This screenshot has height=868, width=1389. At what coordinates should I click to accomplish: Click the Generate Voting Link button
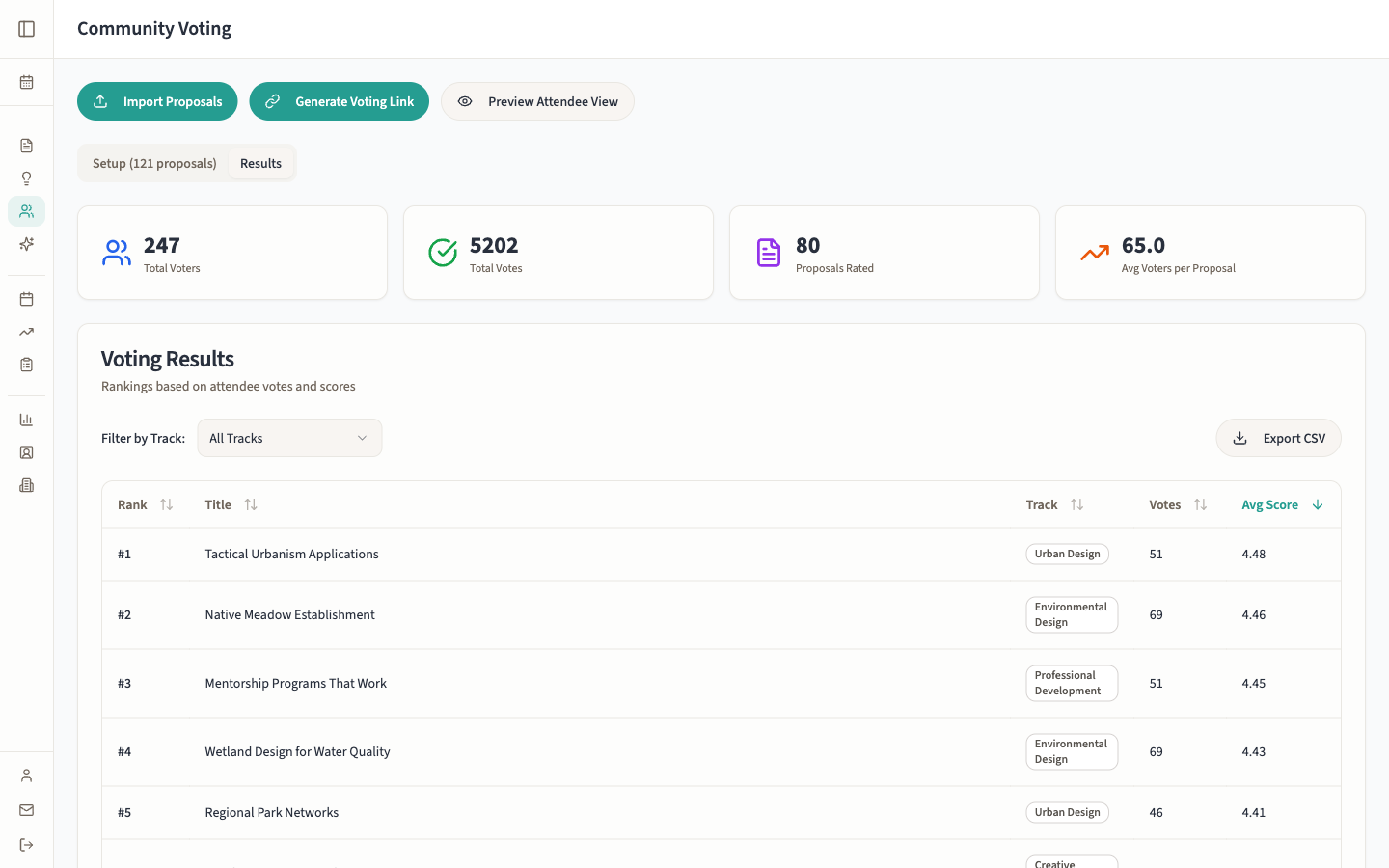click(x=340, y=101)
